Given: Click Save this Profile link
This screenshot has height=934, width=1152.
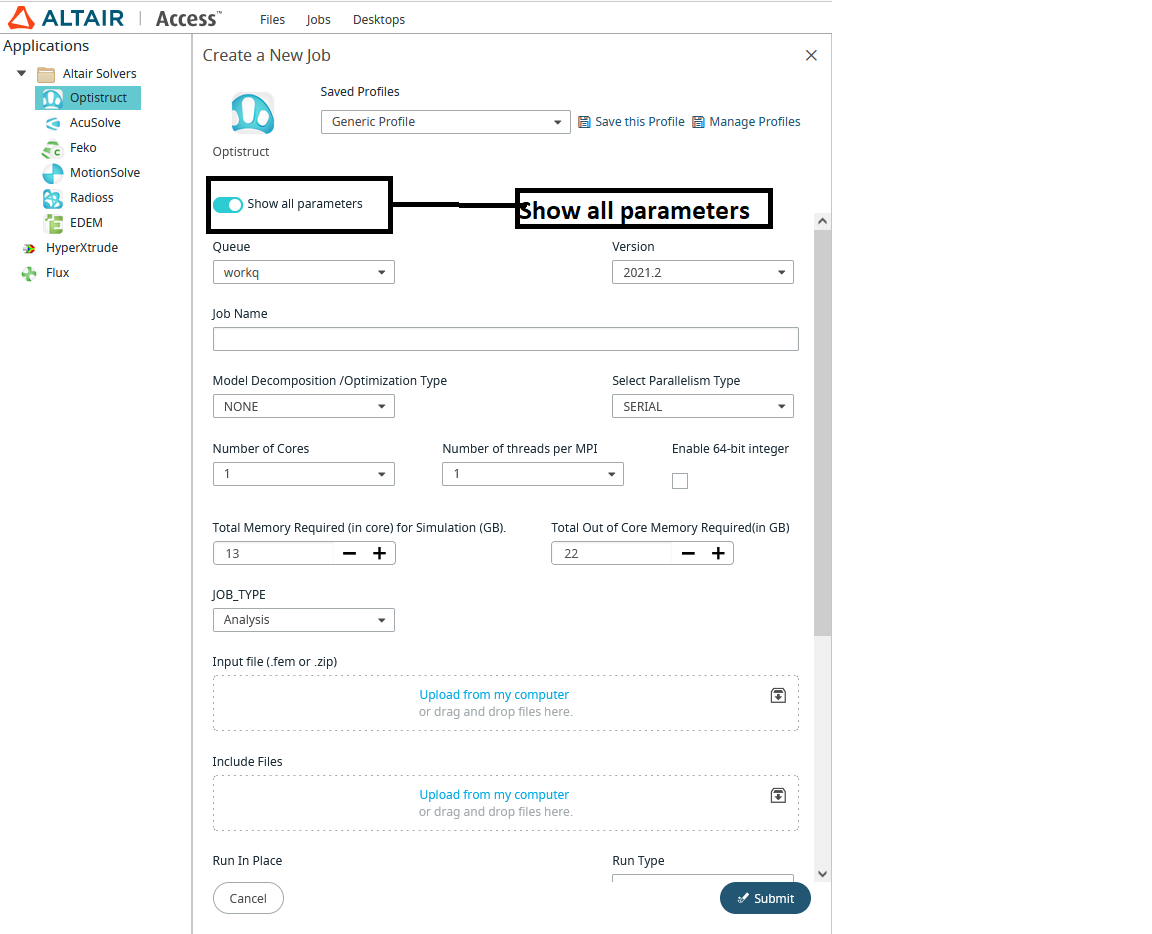Looking at the screenshot, I should coord(632,122).
